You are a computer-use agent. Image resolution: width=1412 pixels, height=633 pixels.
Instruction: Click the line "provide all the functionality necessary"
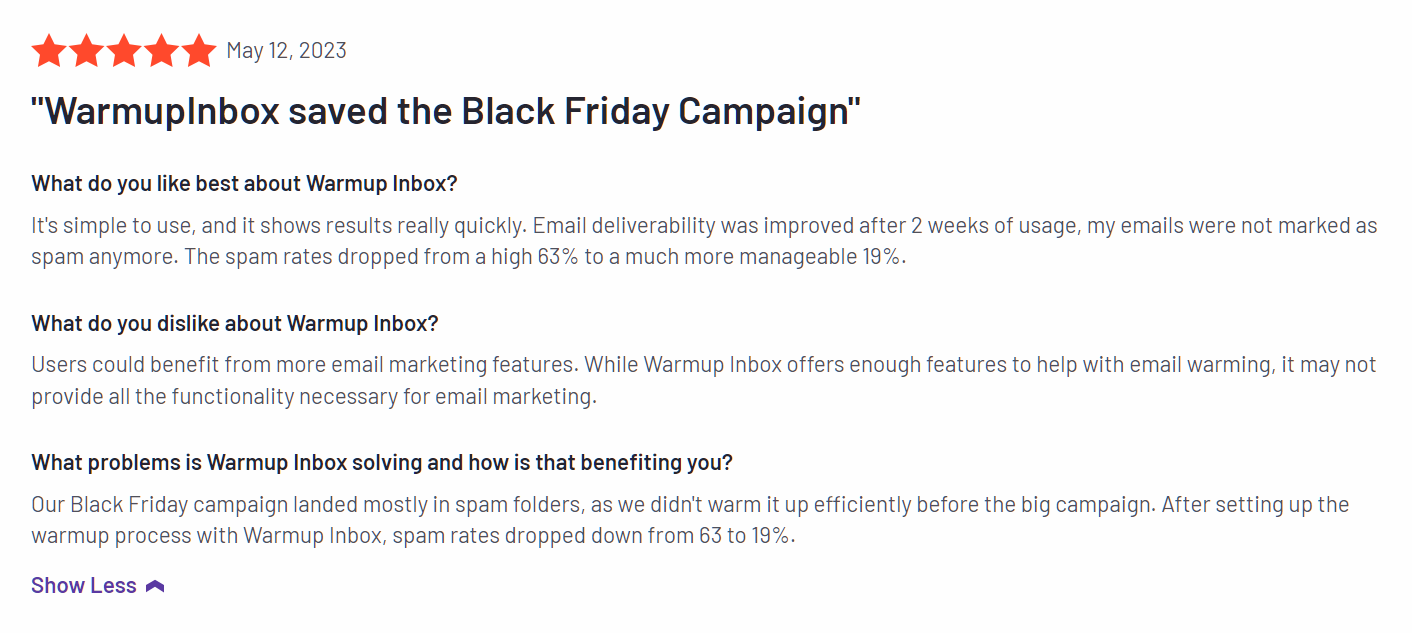[x=313, y=396]
